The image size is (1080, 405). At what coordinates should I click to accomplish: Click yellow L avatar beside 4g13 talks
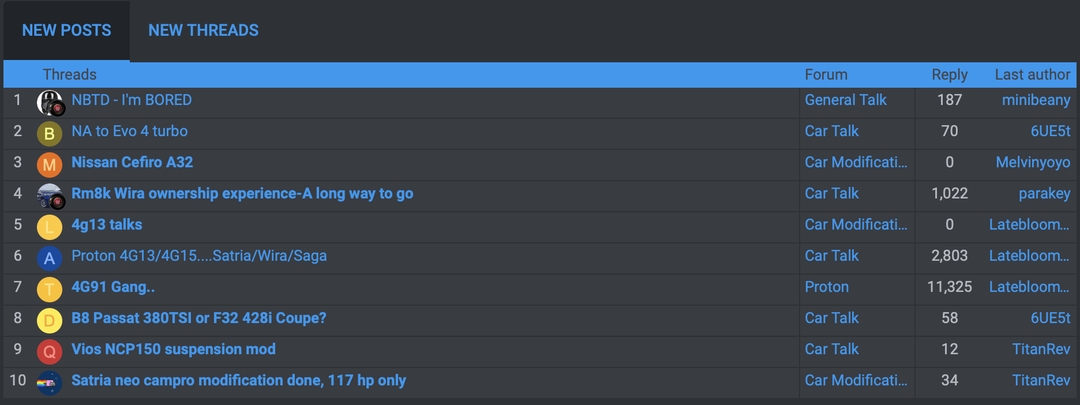[x=50, y=226]
